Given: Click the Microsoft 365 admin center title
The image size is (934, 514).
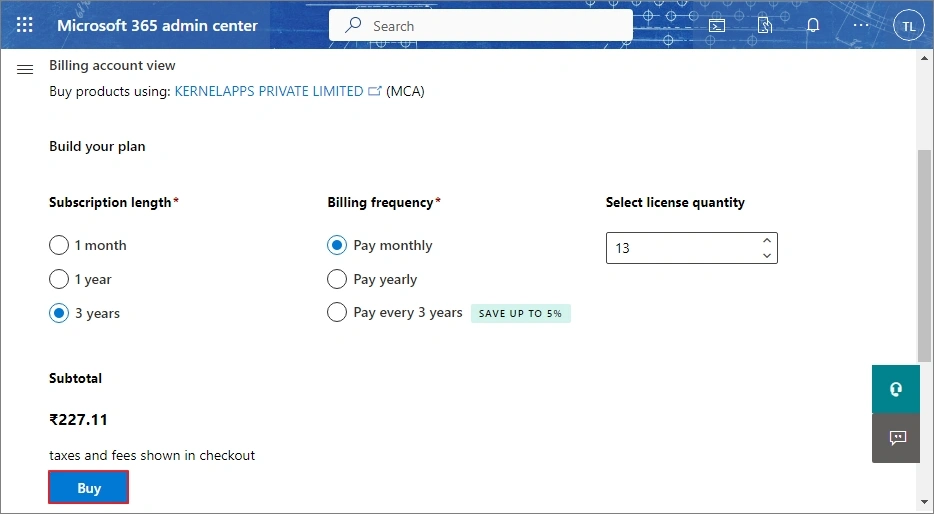Looking at the screenshot, I should [158, 26].
